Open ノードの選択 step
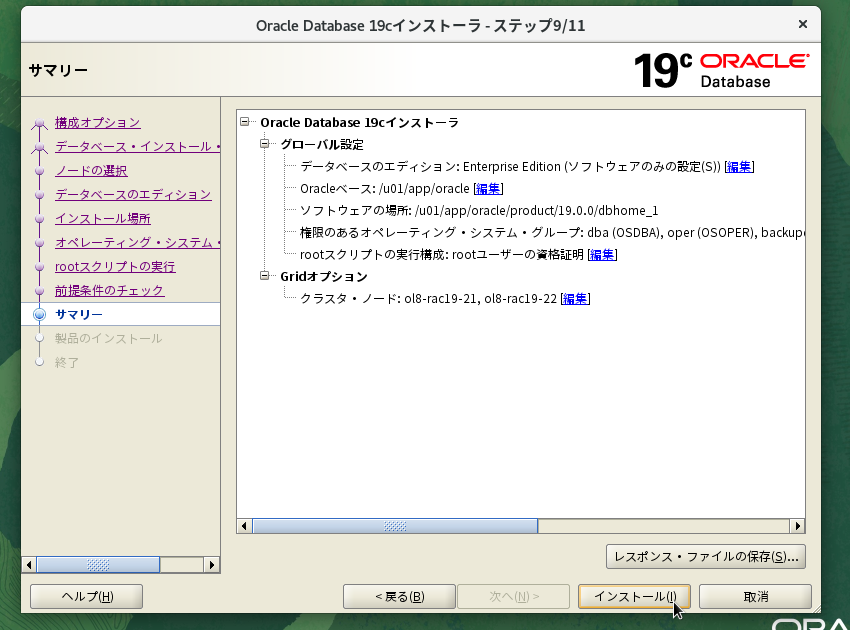 91,171
